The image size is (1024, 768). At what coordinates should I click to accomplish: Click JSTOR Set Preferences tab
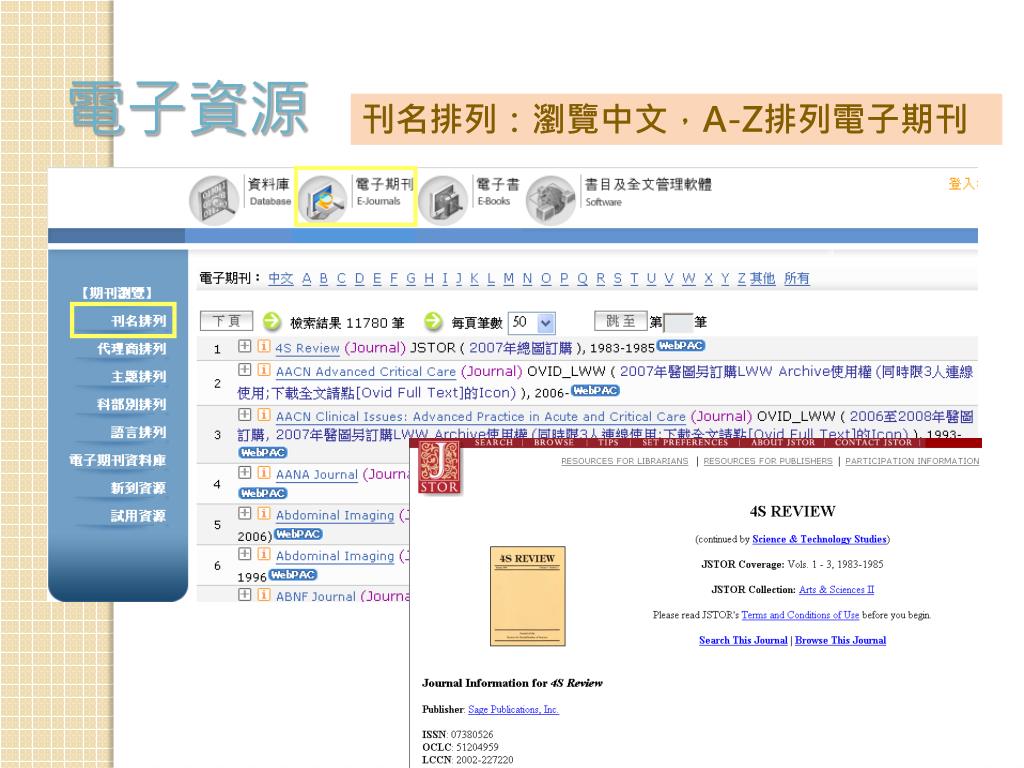pos(684,443)
